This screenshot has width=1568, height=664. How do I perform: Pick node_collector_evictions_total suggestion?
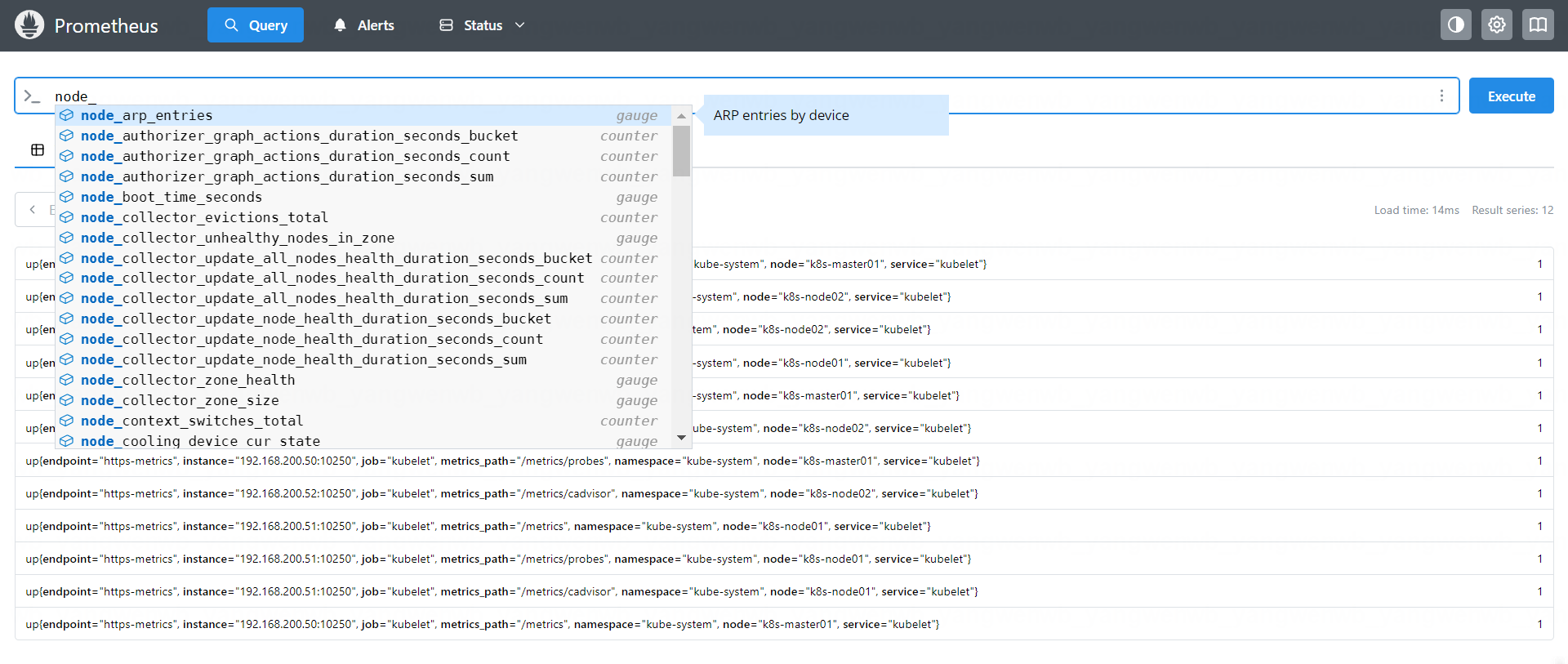pyautogui.click(x=204, y=217)
